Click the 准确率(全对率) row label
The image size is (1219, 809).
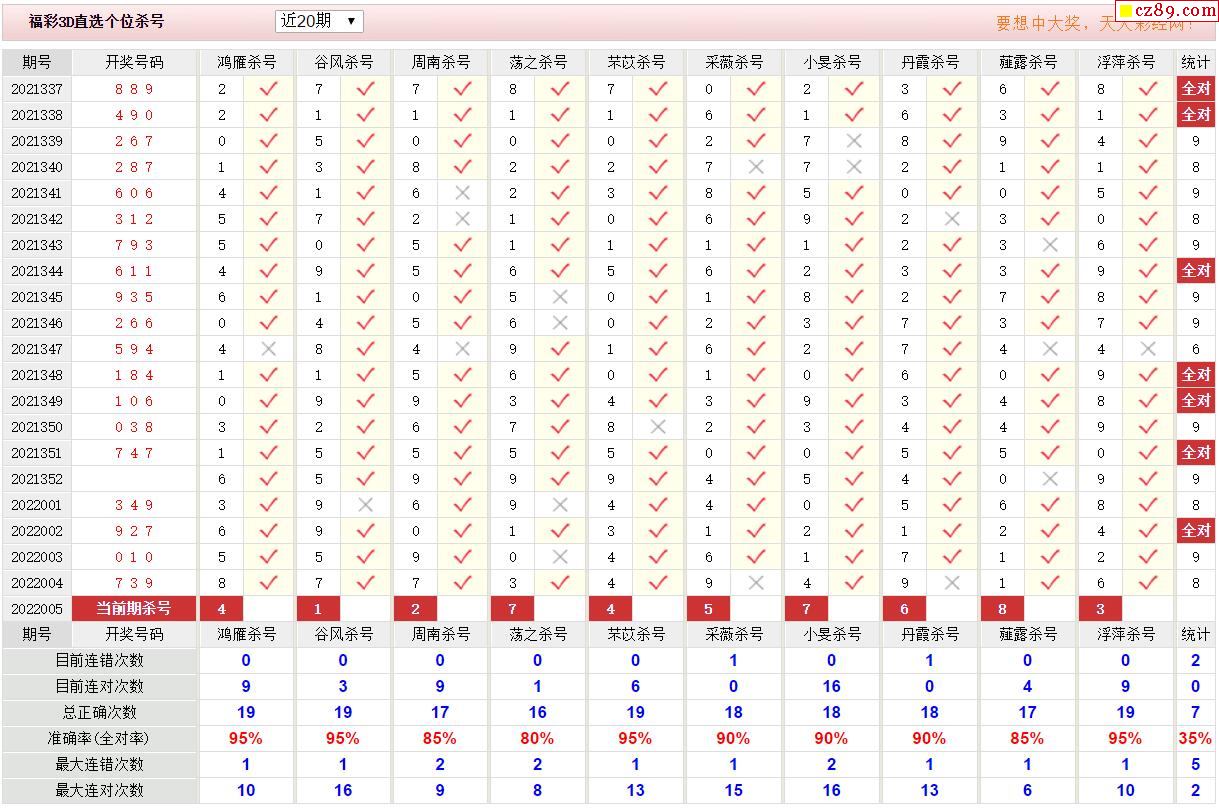coord(99,738)
